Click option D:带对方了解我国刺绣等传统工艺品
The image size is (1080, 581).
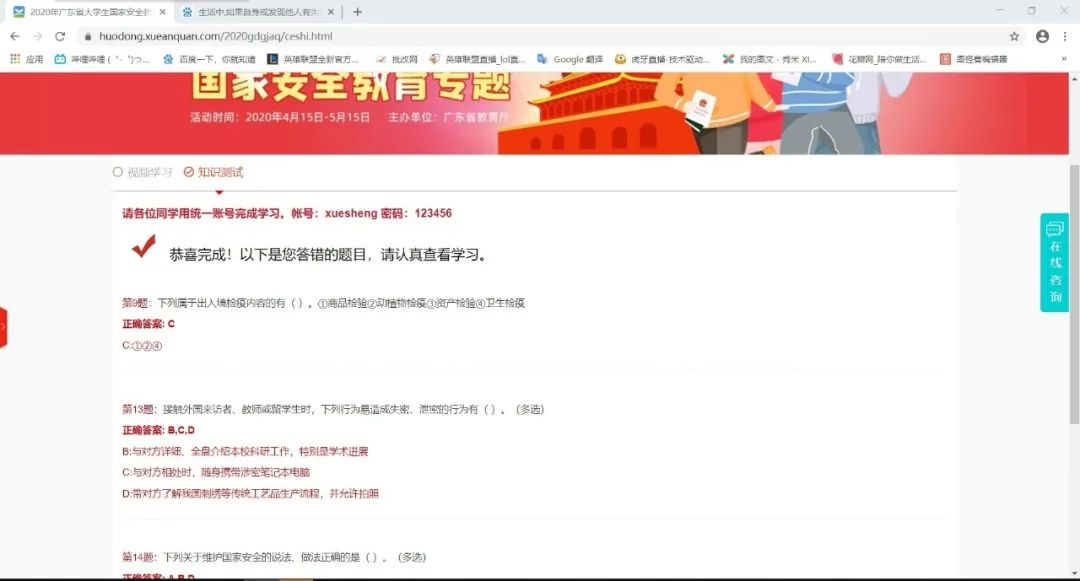(x=251, y=494)
